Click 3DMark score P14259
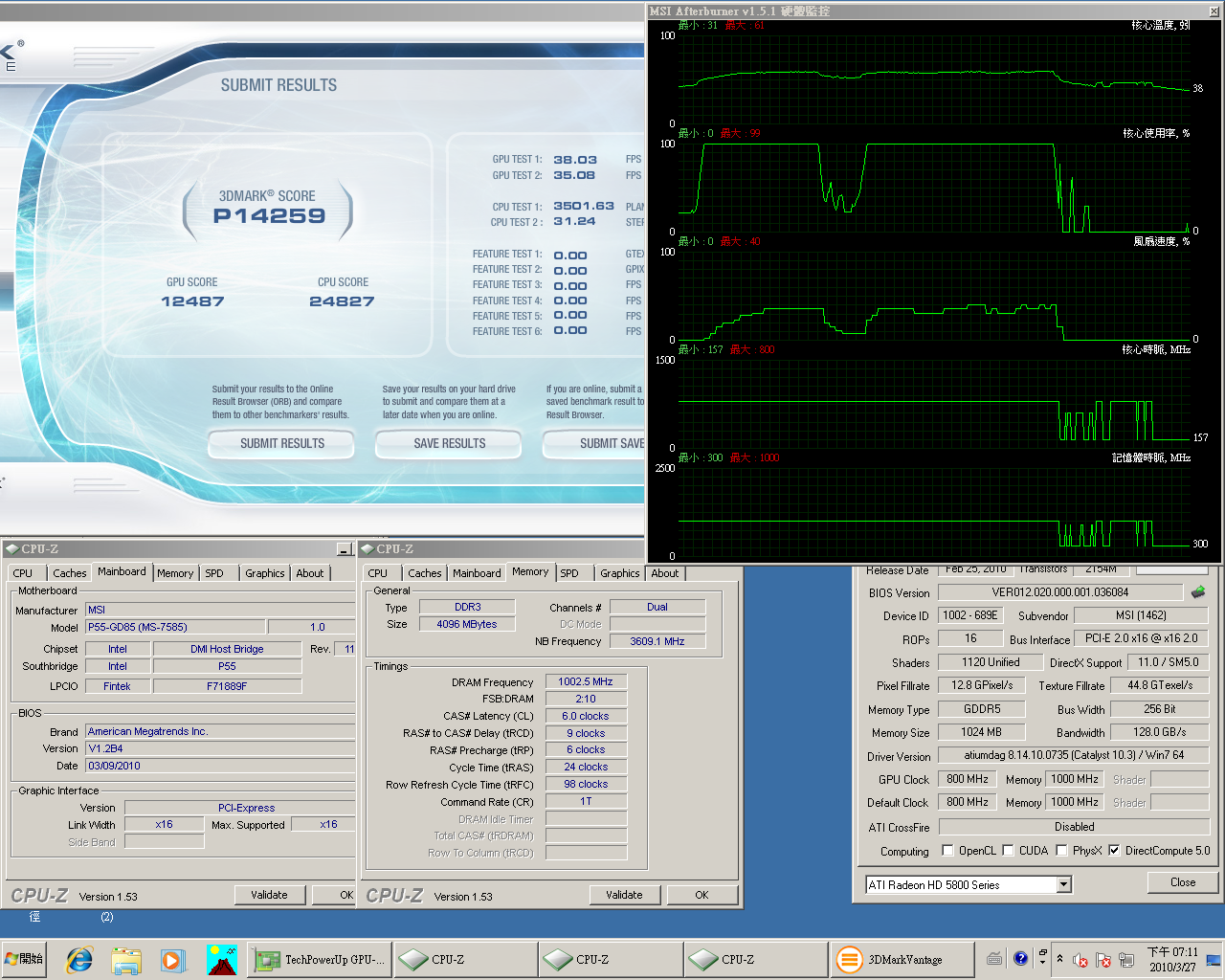The image size is (1225, 980). point(269,216)
